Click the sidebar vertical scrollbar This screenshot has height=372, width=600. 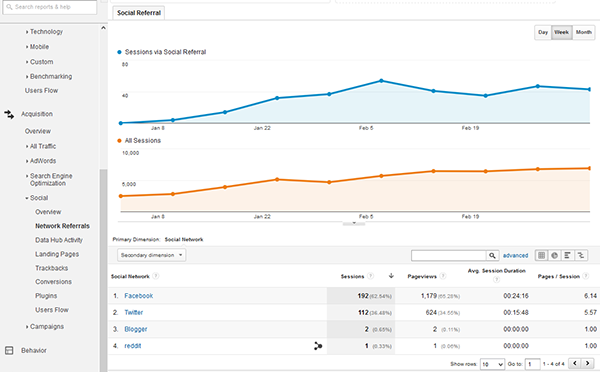click(x=103, y=270)
